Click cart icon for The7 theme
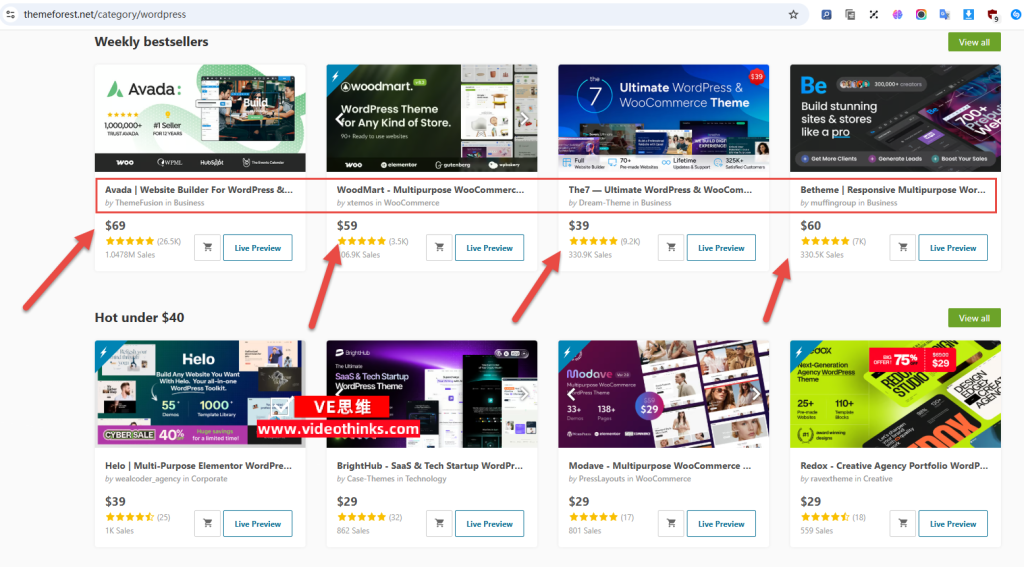This screenshot has height=567, width=1024. (x=671, y=248)
